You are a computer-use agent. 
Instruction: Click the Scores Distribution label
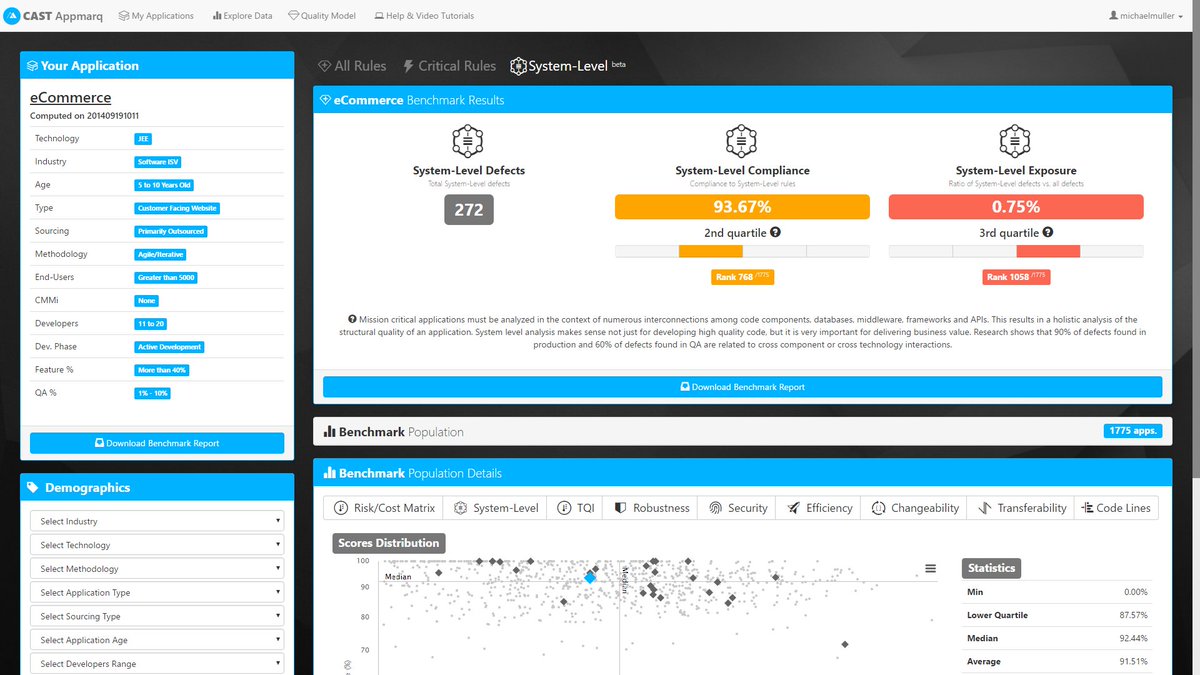tap(389, 543)
